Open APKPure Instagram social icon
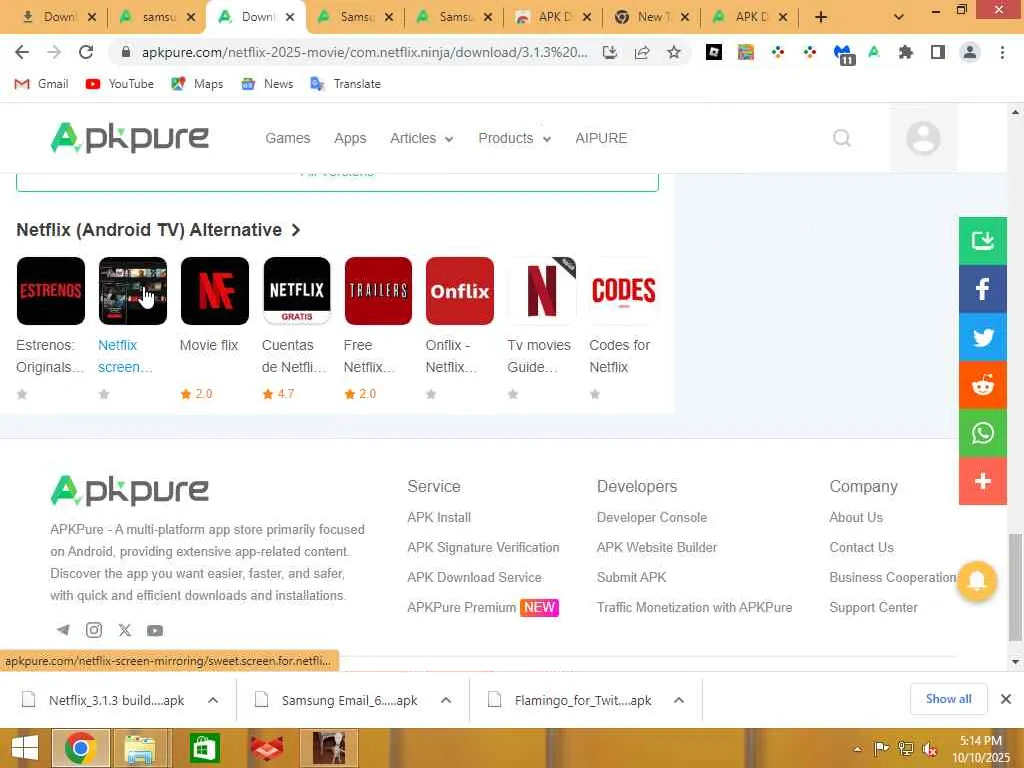The height and width of the screenshot is (768, 1024). (94, 630)
